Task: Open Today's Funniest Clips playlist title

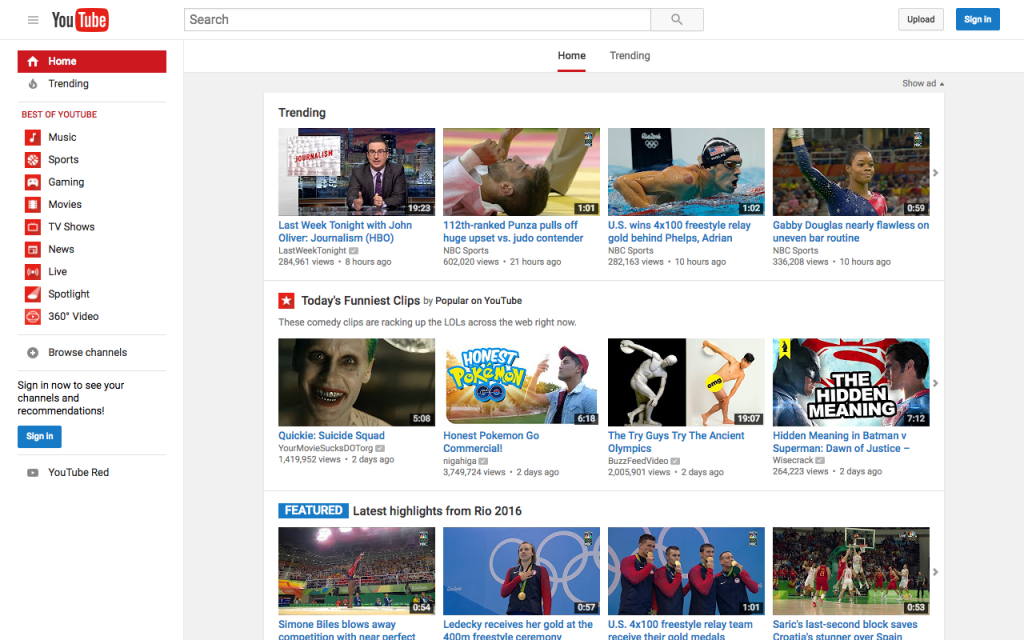Action: (360, 300)
